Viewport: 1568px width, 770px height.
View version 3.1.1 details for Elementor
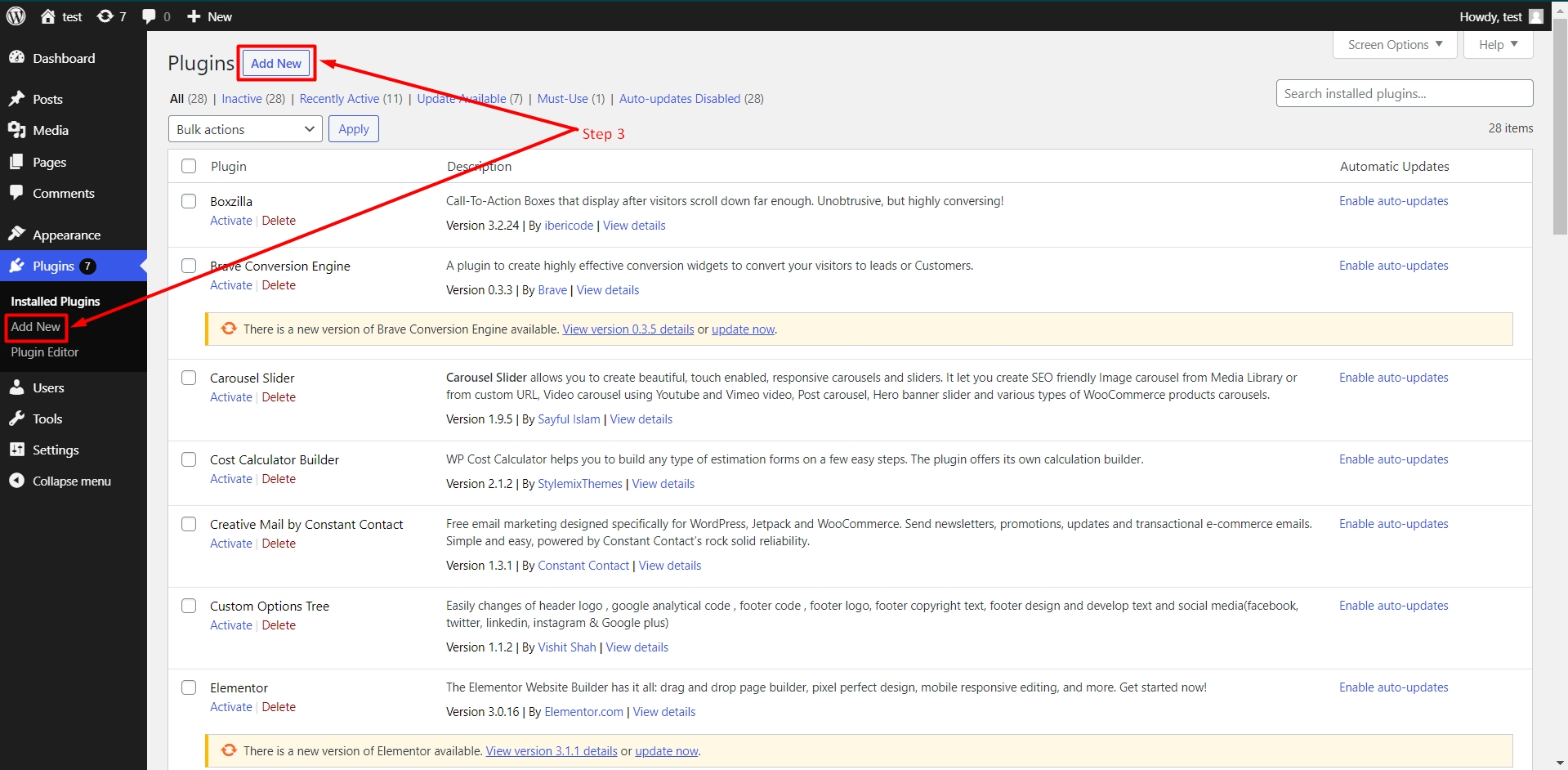pyautogui.click(x=552, y=751)
